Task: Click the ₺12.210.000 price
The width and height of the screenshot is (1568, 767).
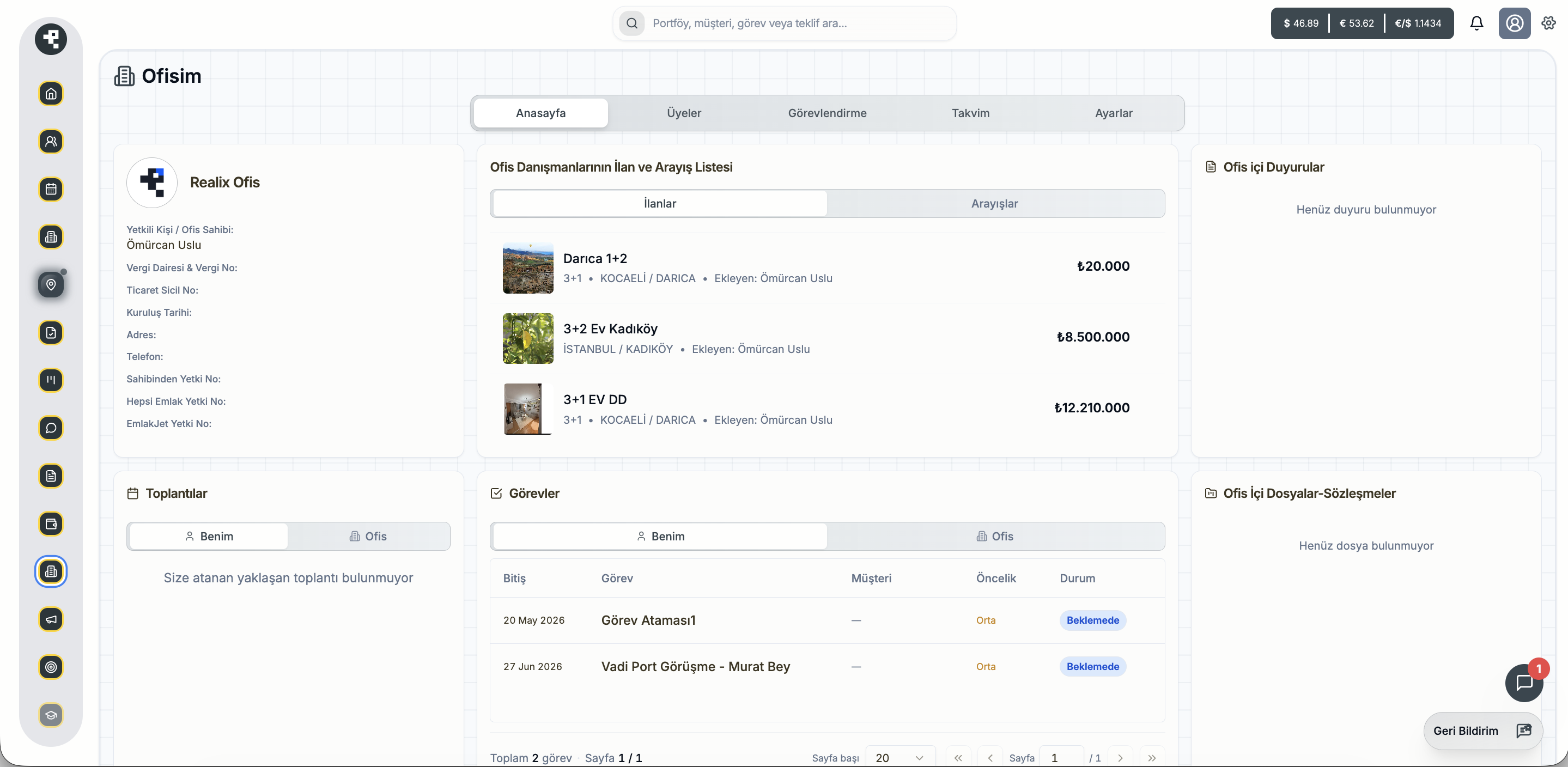Action: point(1092,408)
